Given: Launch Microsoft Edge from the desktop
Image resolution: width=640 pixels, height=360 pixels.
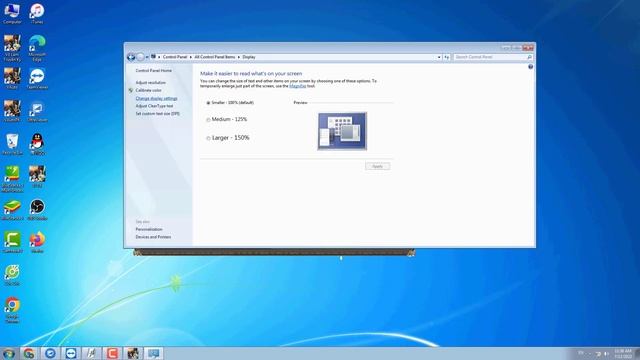Looking at the screenshot, I should pyautogui.click(x=37, y=48).
